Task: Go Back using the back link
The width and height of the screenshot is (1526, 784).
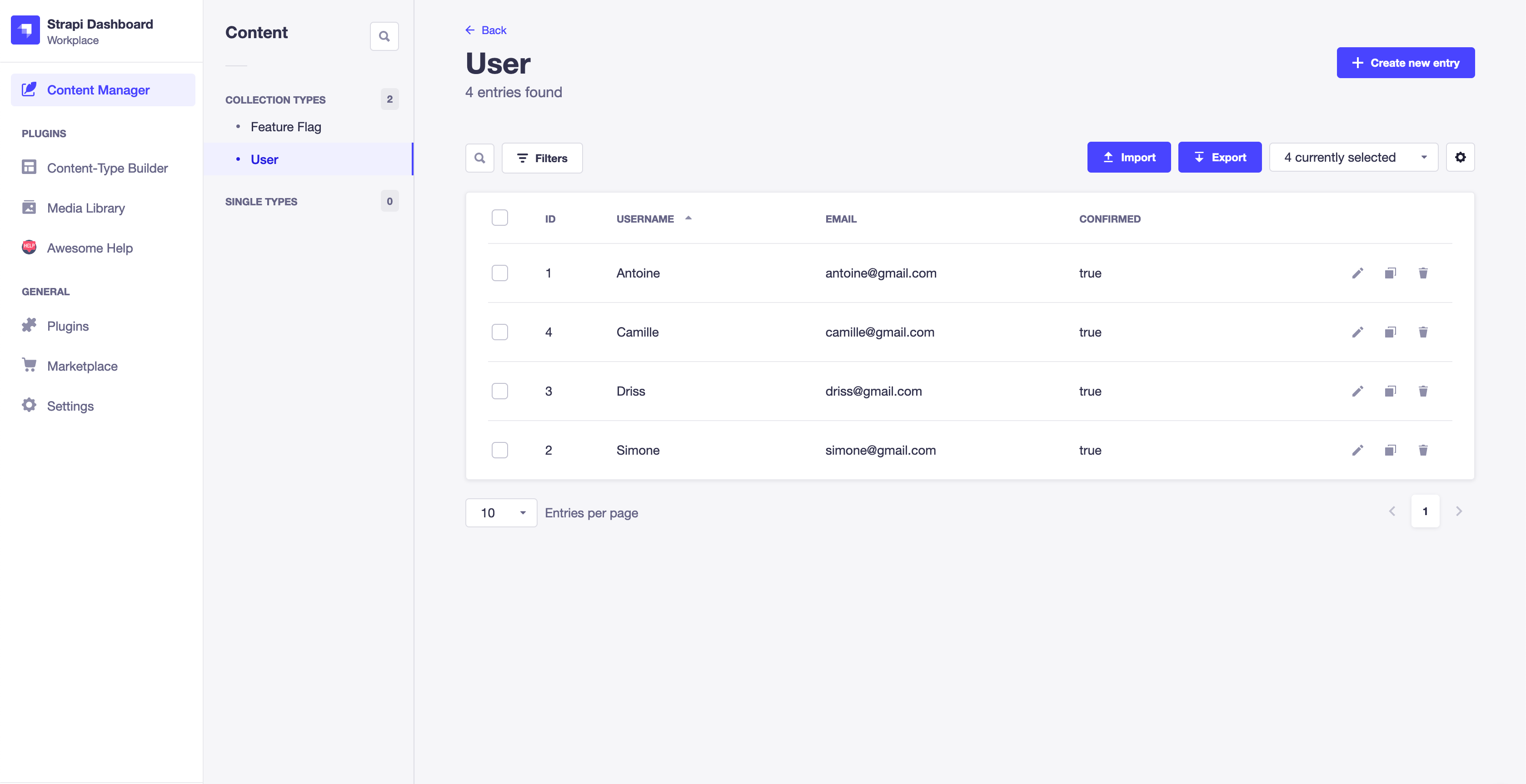Action: coord(486,30)
